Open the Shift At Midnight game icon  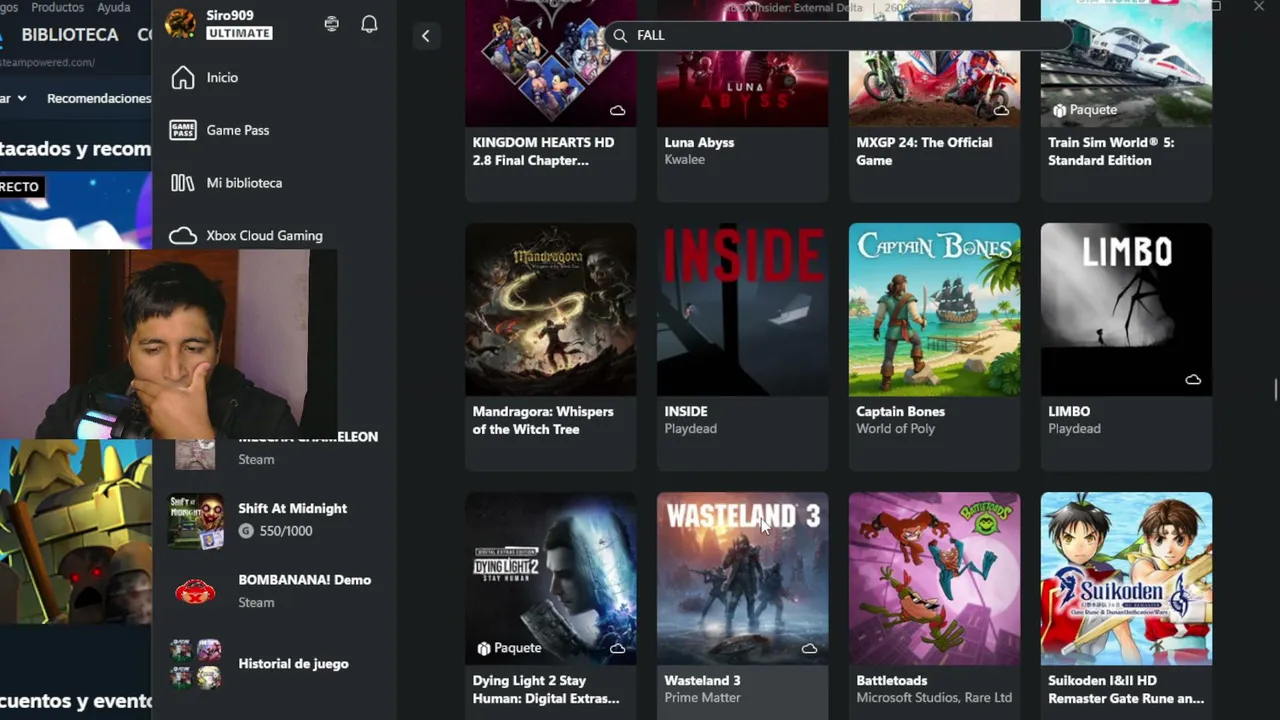coord(195,520)
